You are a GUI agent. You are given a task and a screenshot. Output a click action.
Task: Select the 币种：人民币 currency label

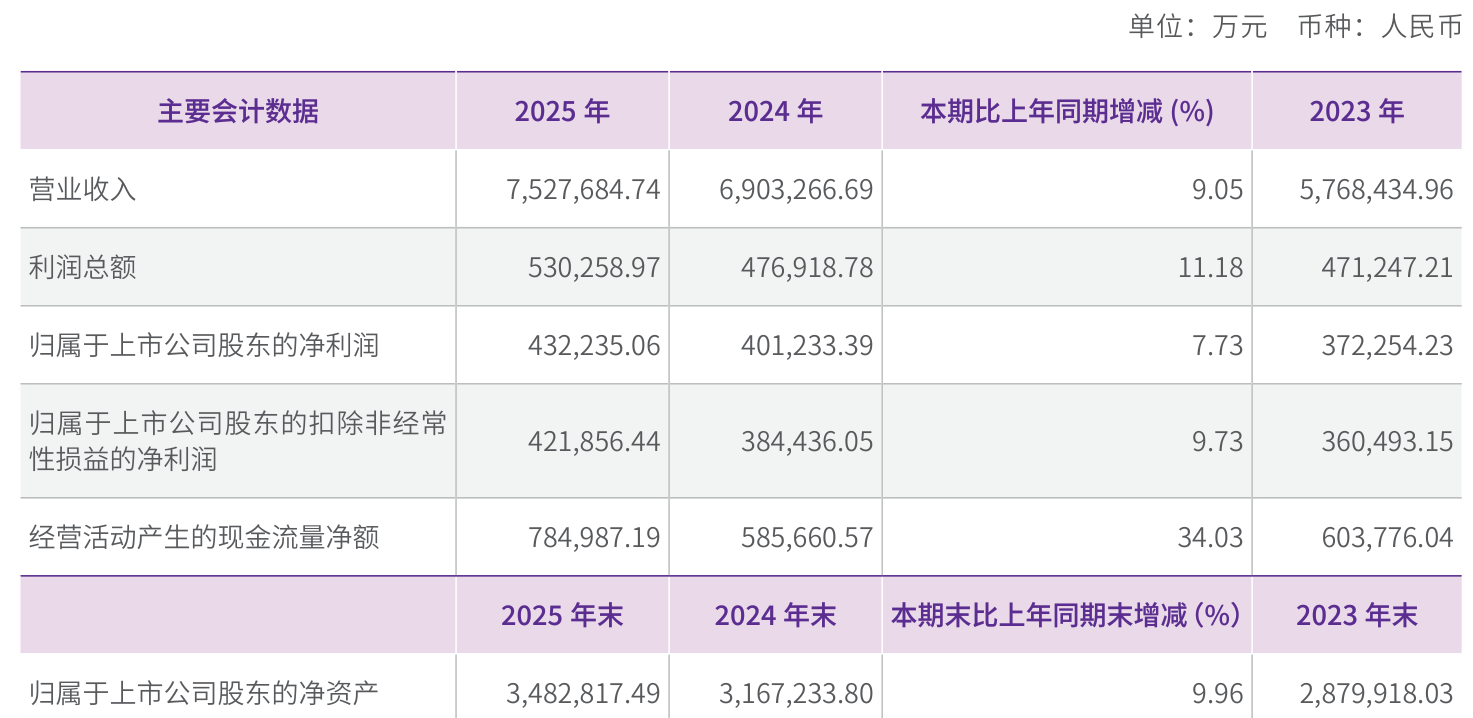coord(1380,27)
